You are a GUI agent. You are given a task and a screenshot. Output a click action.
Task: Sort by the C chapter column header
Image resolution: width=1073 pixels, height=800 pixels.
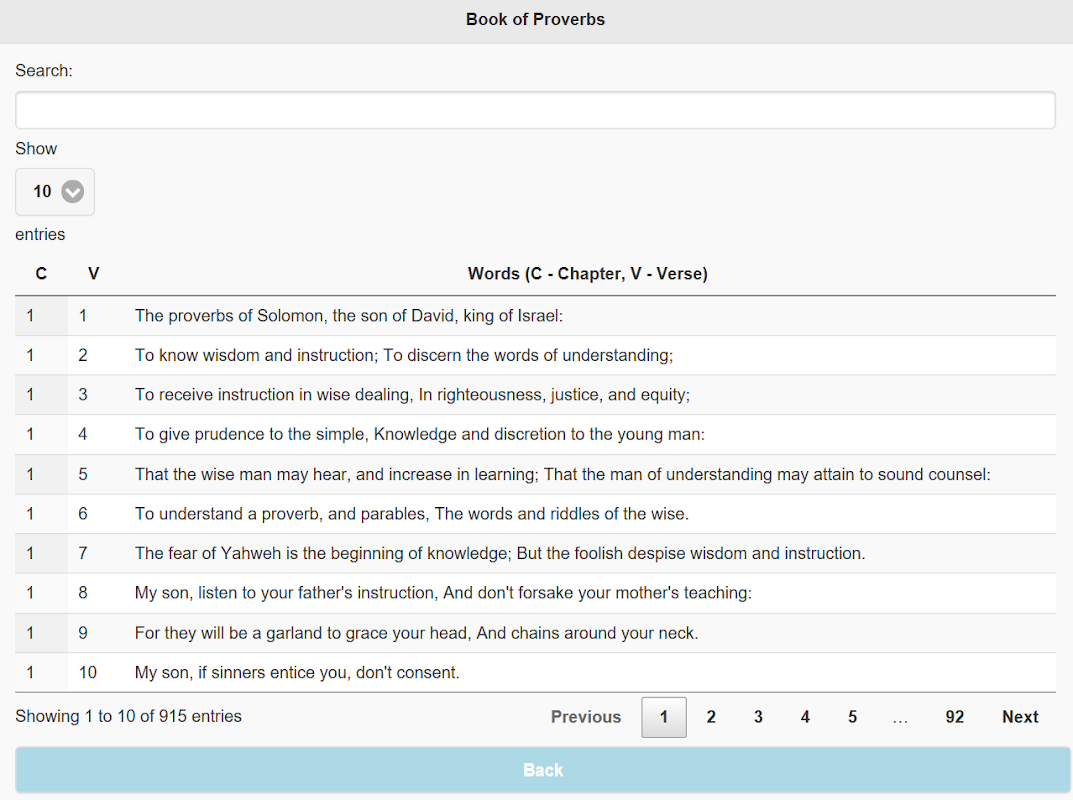41,274
